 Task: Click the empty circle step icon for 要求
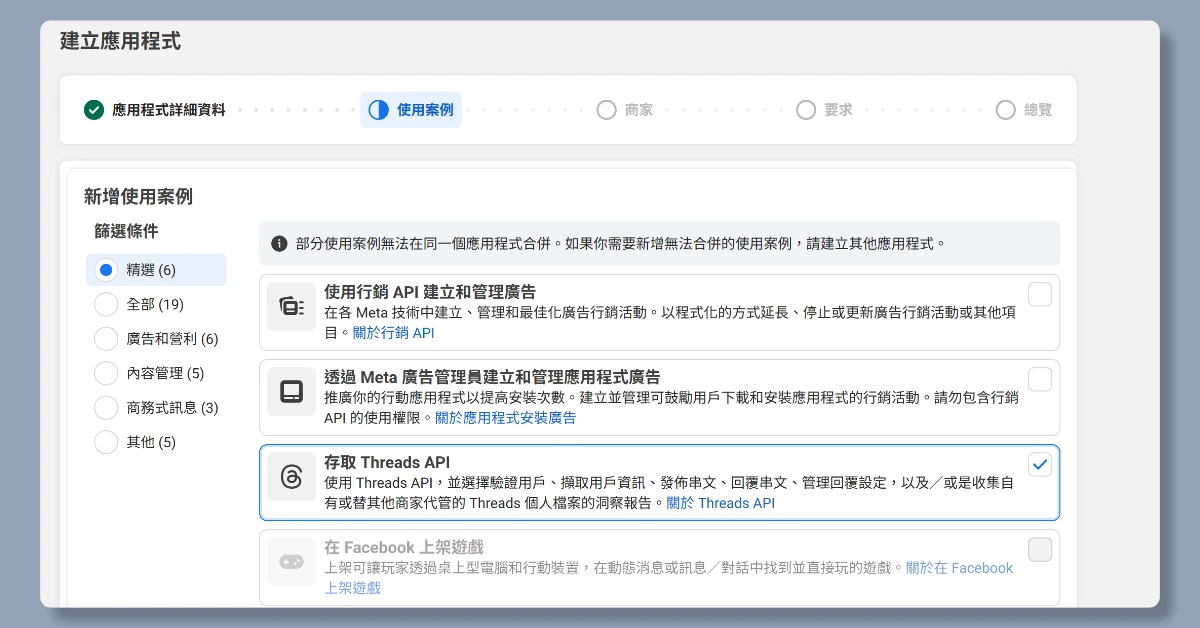[x=806, y=110]
